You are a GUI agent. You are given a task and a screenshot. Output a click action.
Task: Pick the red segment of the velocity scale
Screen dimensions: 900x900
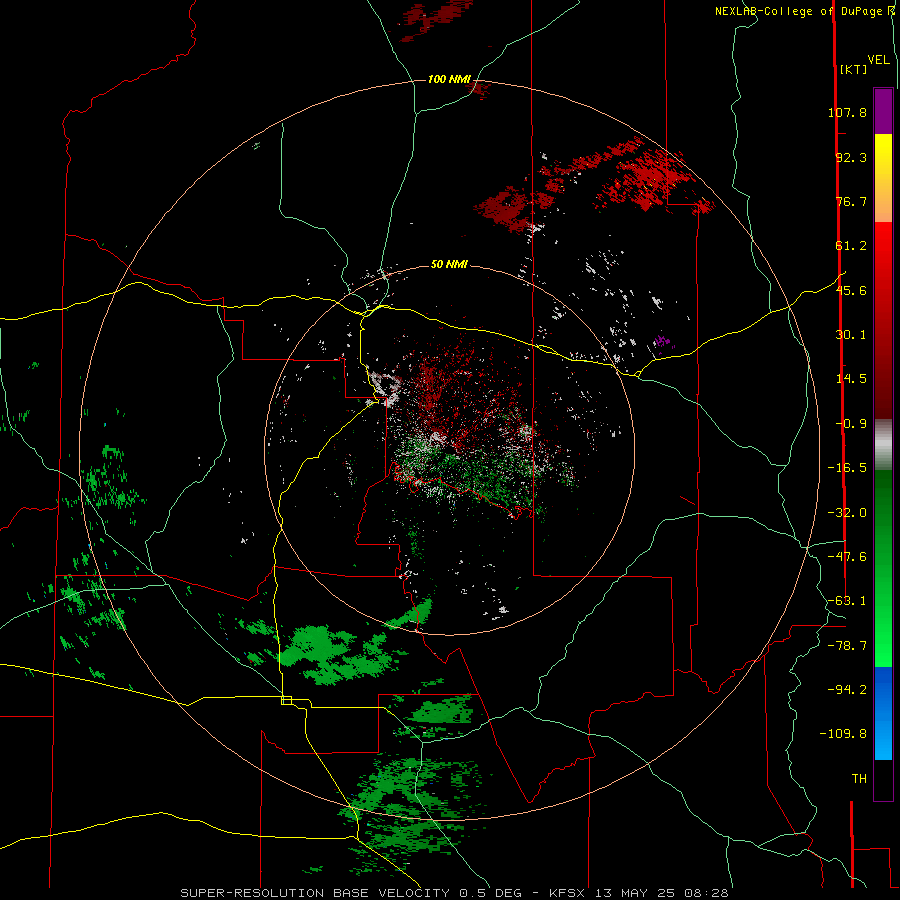point(883,320)
